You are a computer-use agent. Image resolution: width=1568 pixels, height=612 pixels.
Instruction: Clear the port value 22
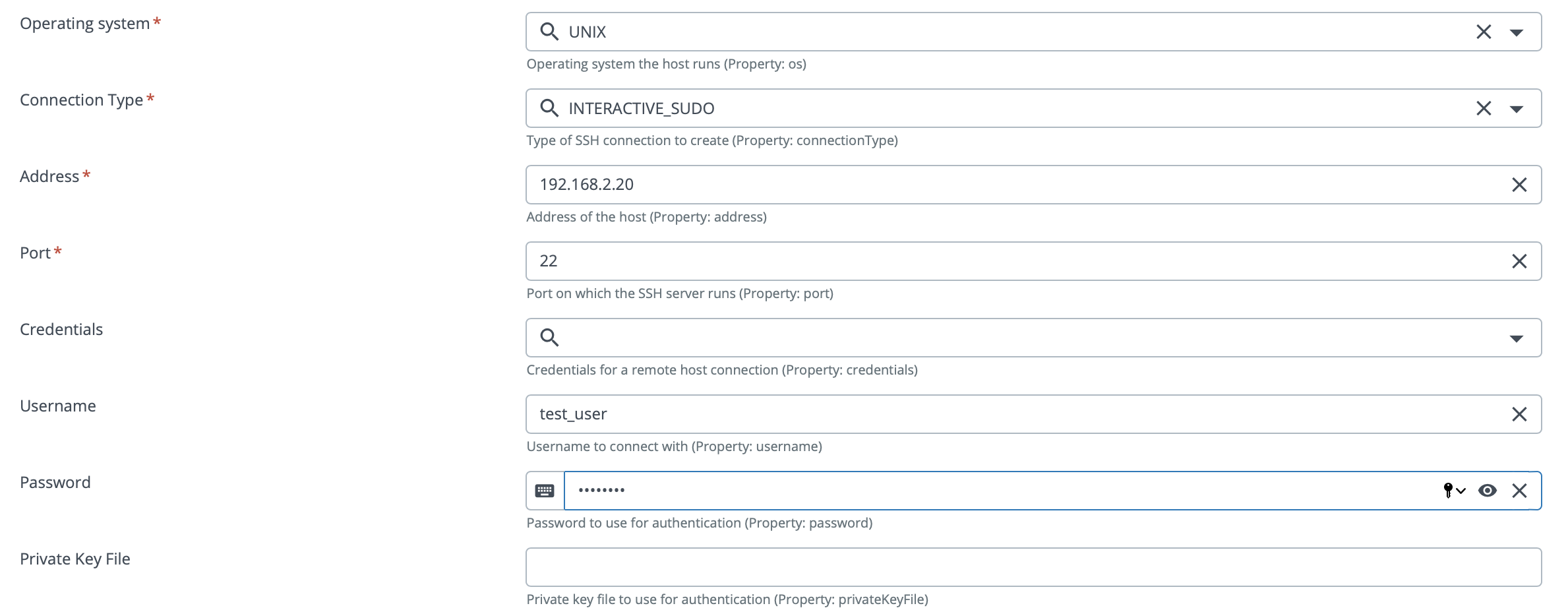click(x=1519, y=261)
